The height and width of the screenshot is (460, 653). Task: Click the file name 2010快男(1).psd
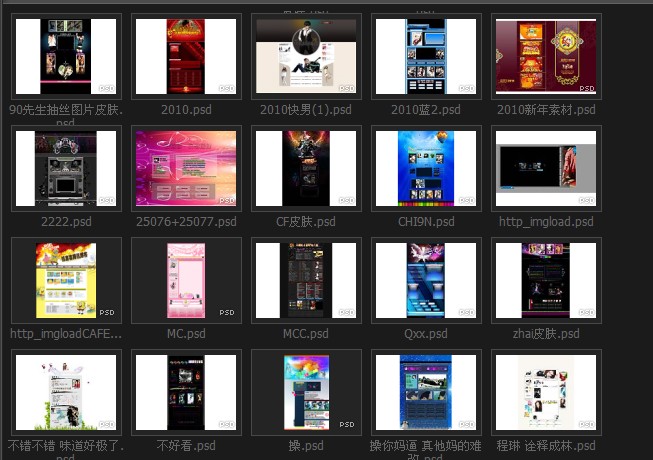[x=306, y=110]
